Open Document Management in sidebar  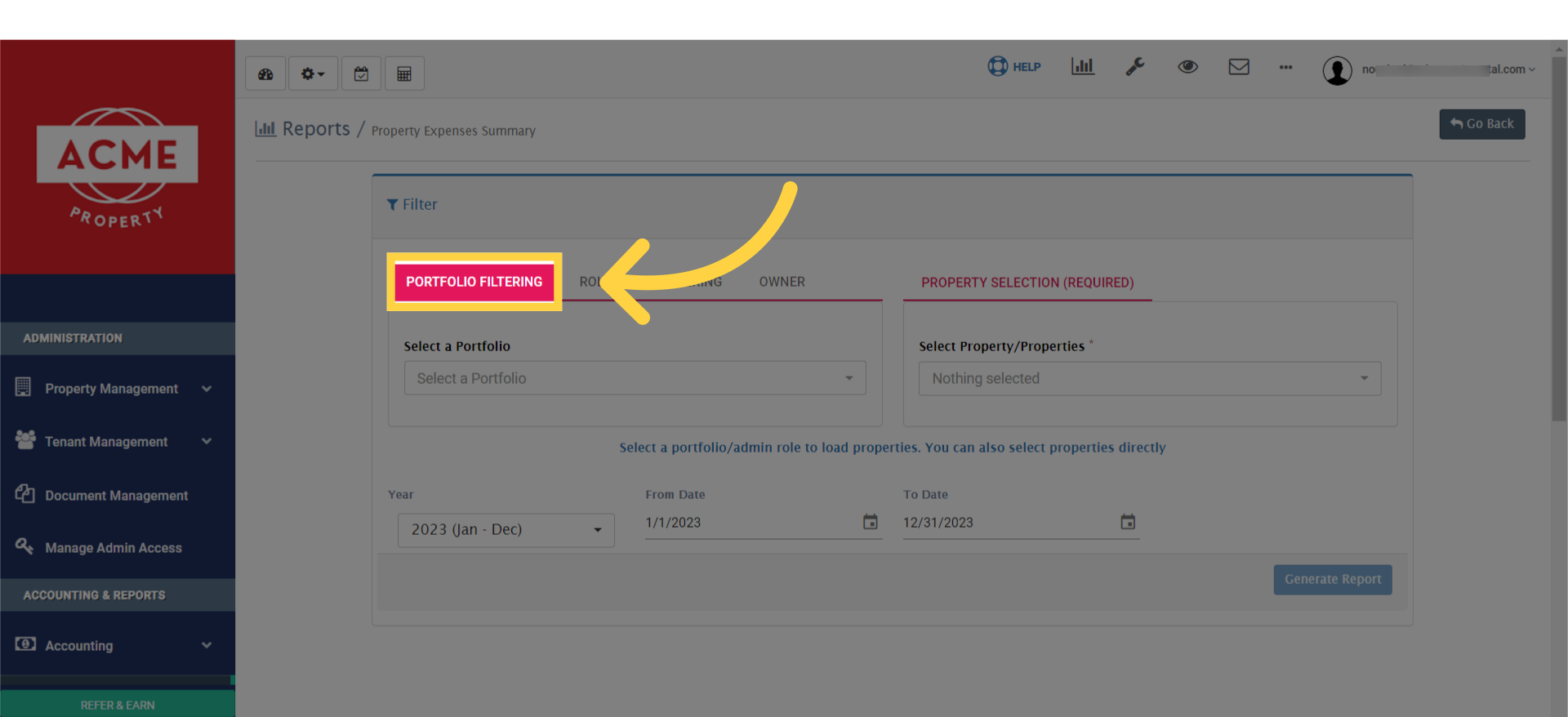tap(118, 496)
